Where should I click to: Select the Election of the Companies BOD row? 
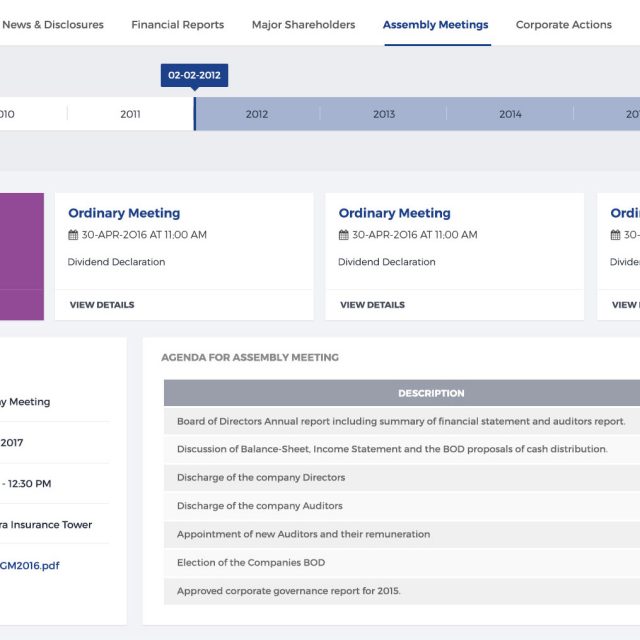tap(402, 563)
